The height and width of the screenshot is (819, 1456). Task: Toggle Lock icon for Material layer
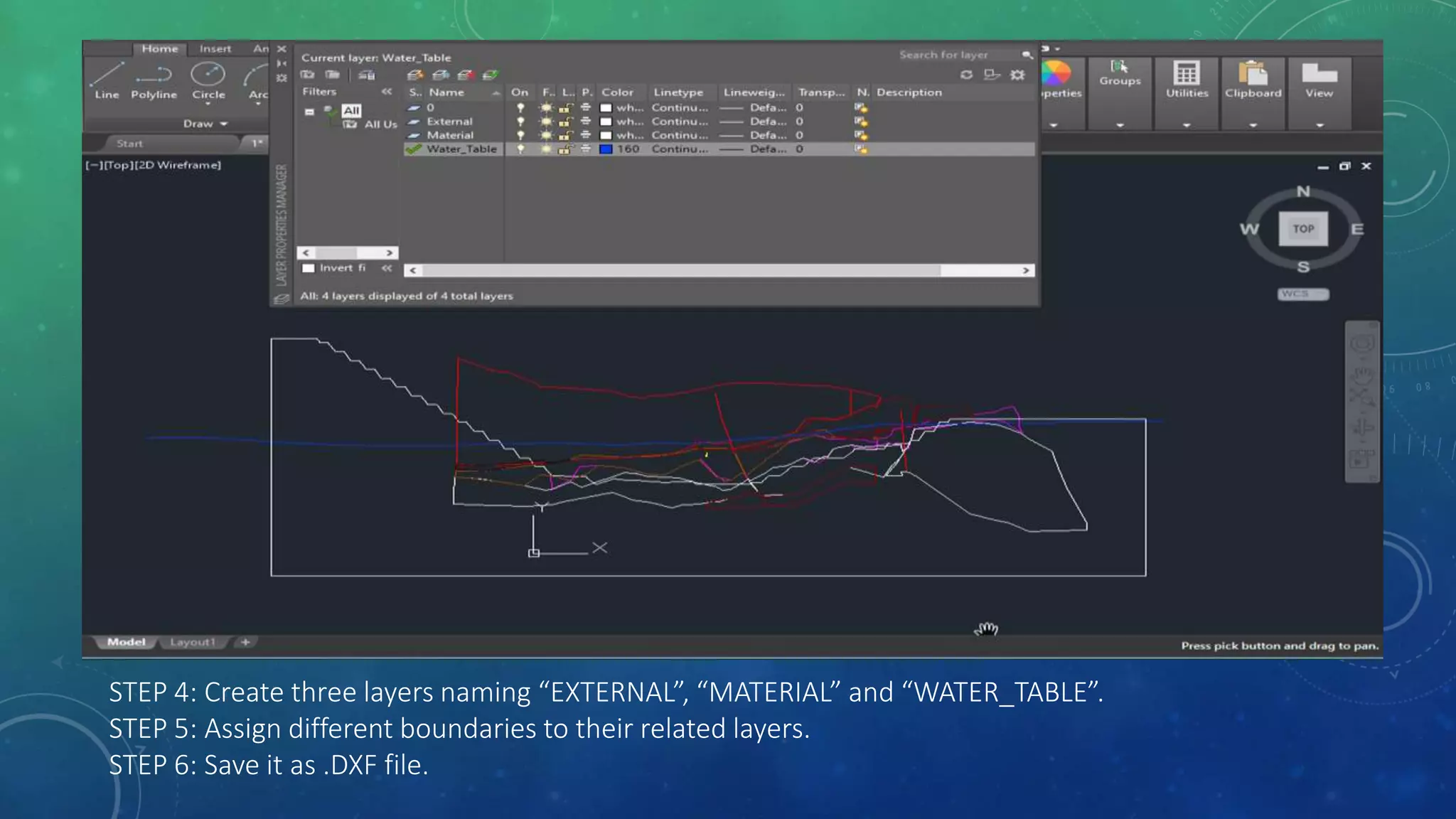pos(566,135)
